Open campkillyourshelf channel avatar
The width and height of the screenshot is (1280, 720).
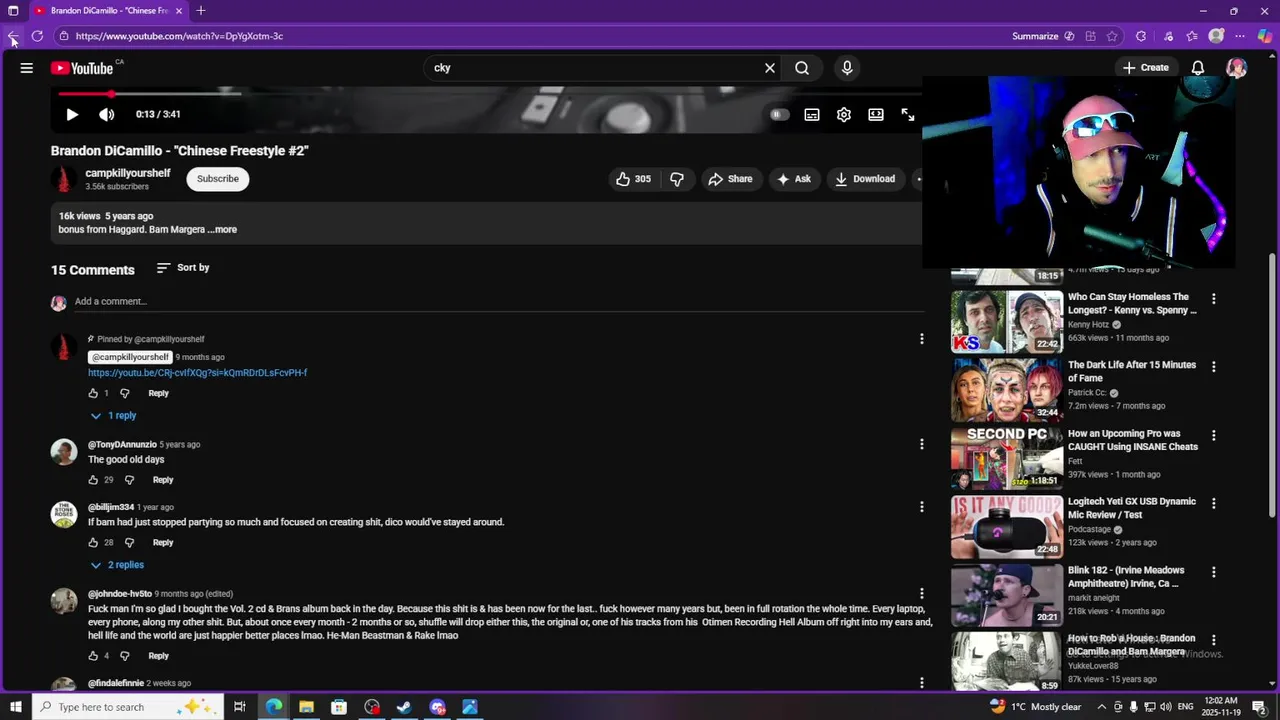[64, 179]
